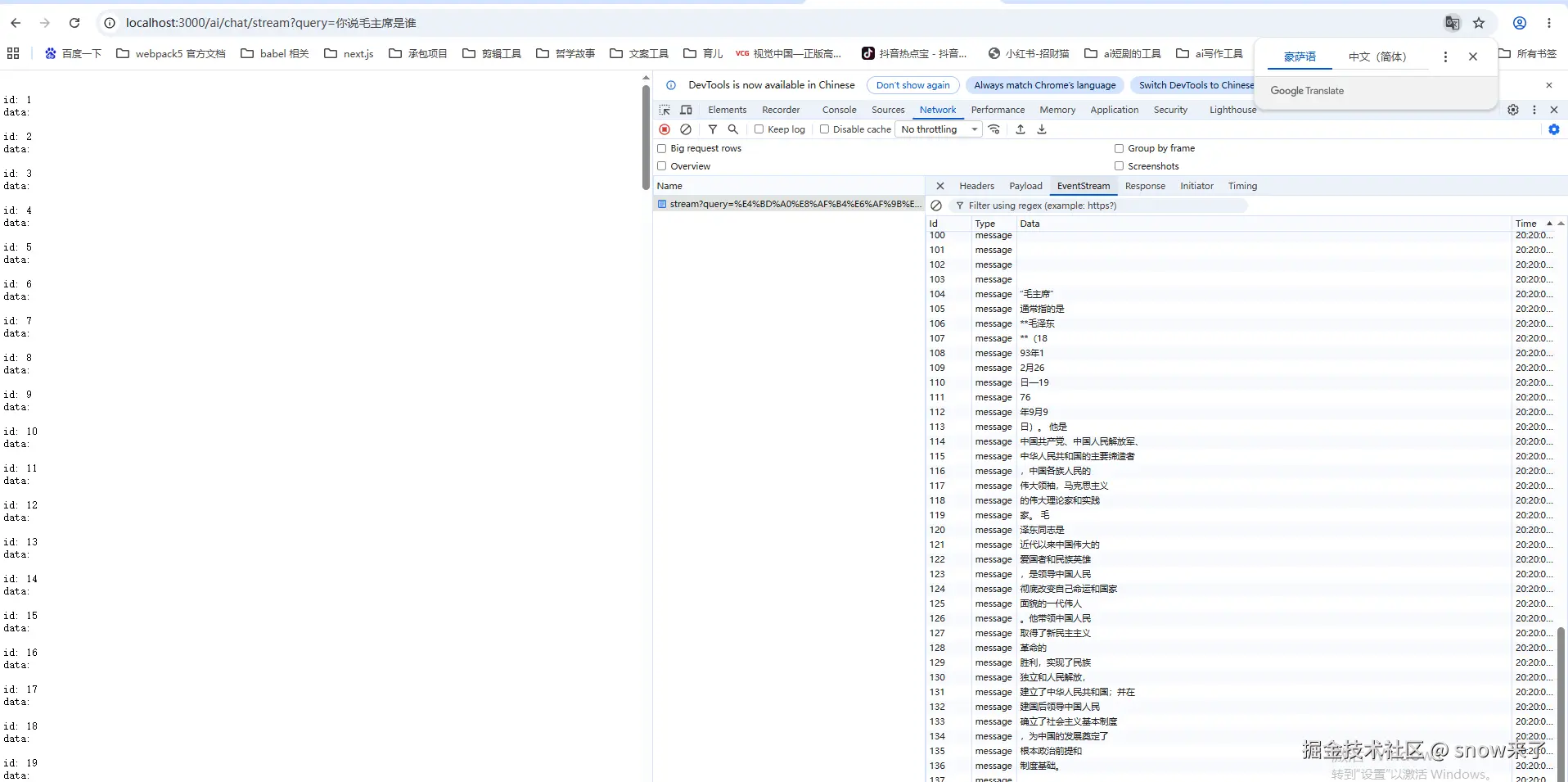Viewport: 1568px width, 782px height.
Task: Open the browser apps grid shortcut
Action: click(13, 53)
